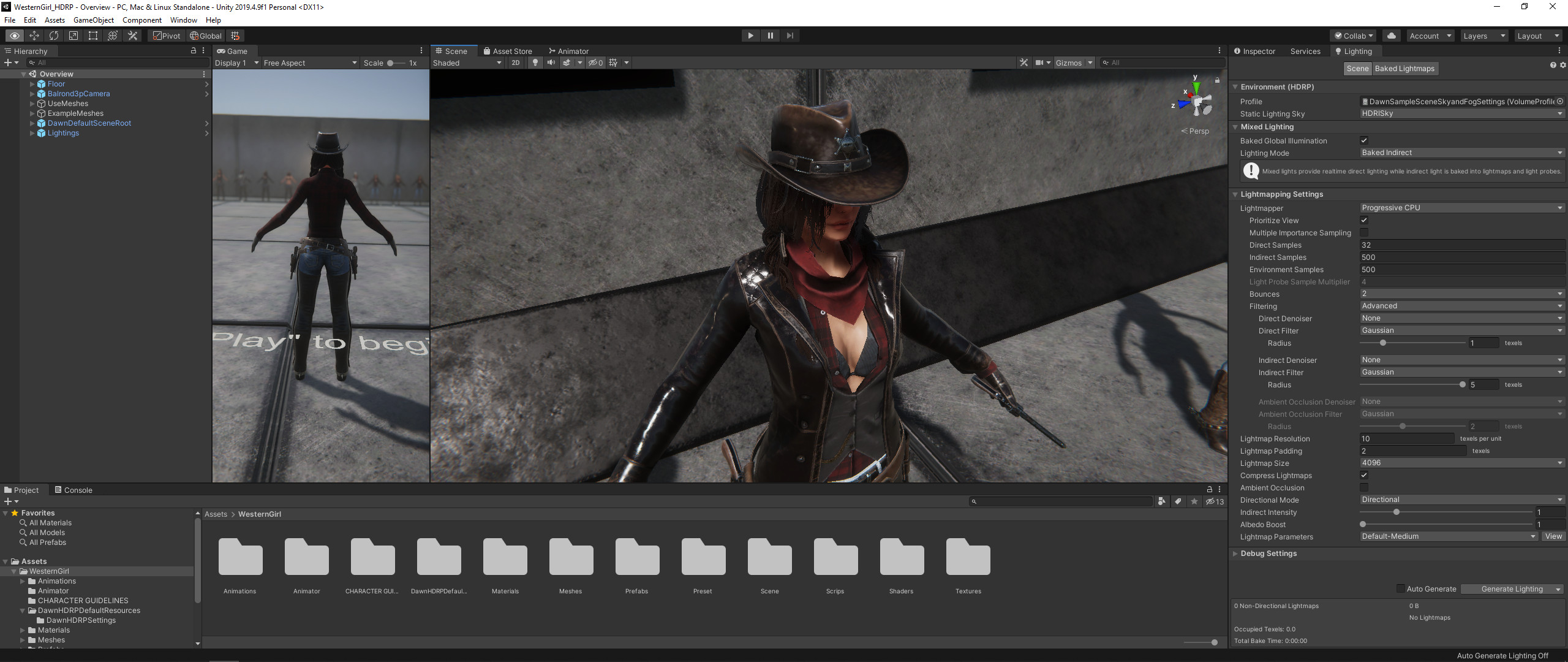Toggle grid snapping icon in toolbar
1568x662 pixels.
pyautogui.click(x=235, y=36)
